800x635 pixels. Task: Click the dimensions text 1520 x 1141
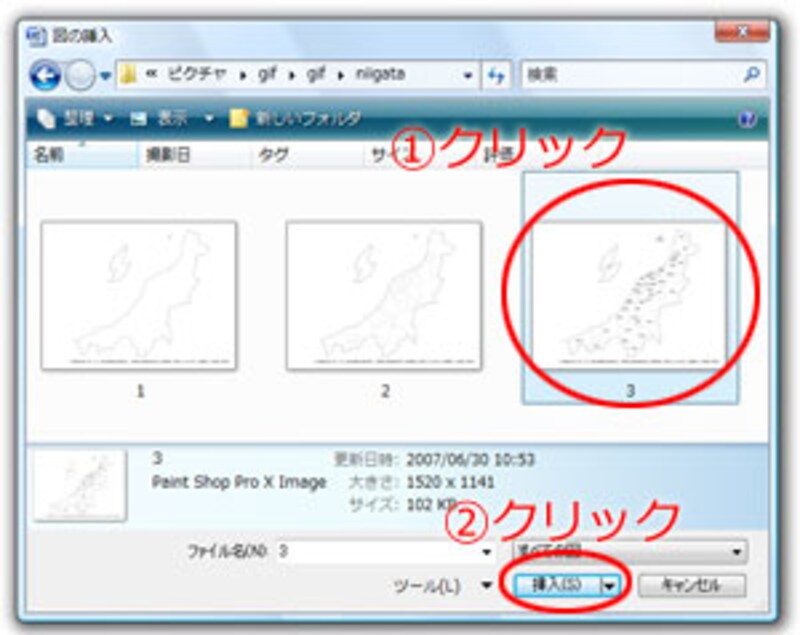(450, 482)
